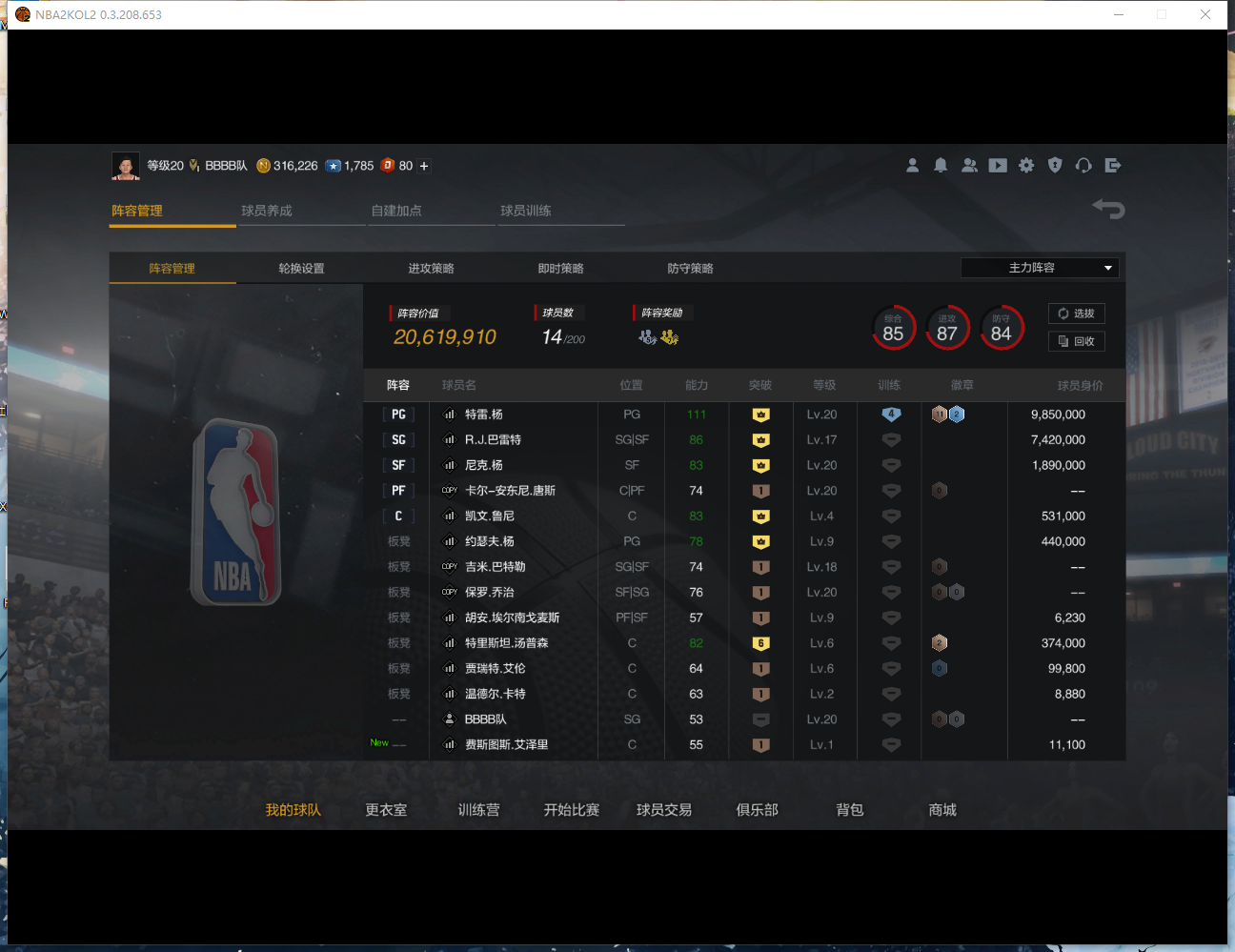Select player row 费斯图斯.艾泽里
Screen dimensions: 1235x952
click(744, 745)
